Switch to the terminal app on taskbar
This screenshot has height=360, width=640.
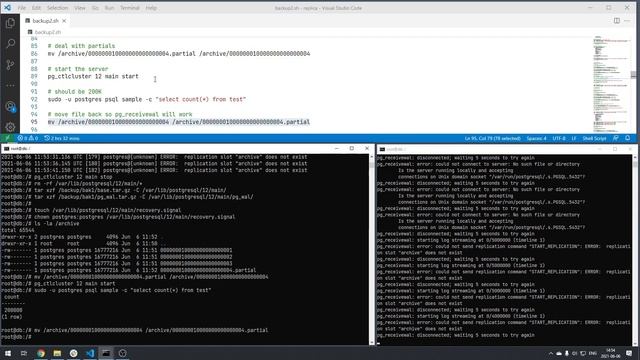(x=106, y=353)
